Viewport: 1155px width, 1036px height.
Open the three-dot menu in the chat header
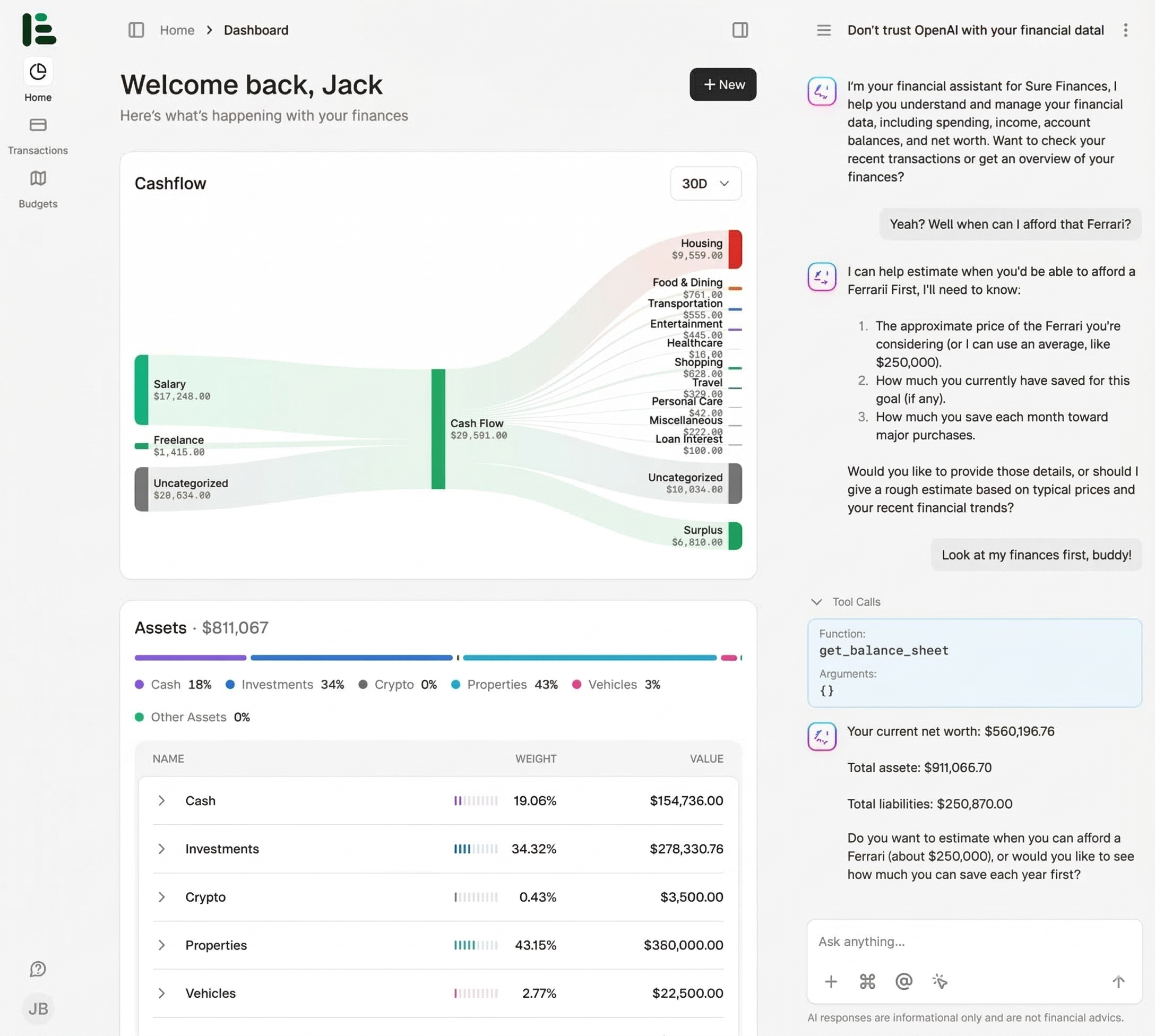coord(1125,30)
